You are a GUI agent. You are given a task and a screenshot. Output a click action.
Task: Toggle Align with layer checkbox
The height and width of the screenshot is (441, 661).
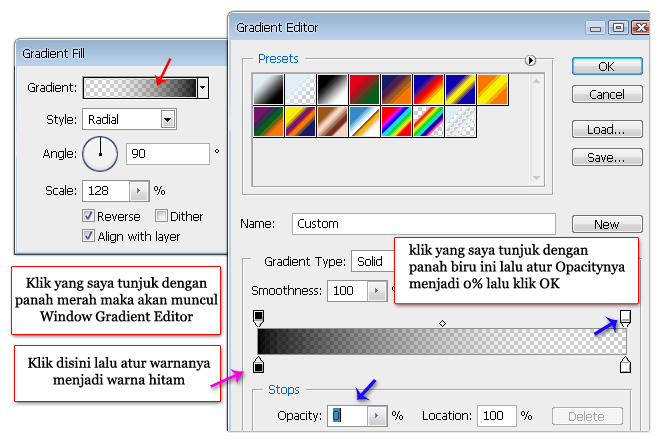pos(88,236)
